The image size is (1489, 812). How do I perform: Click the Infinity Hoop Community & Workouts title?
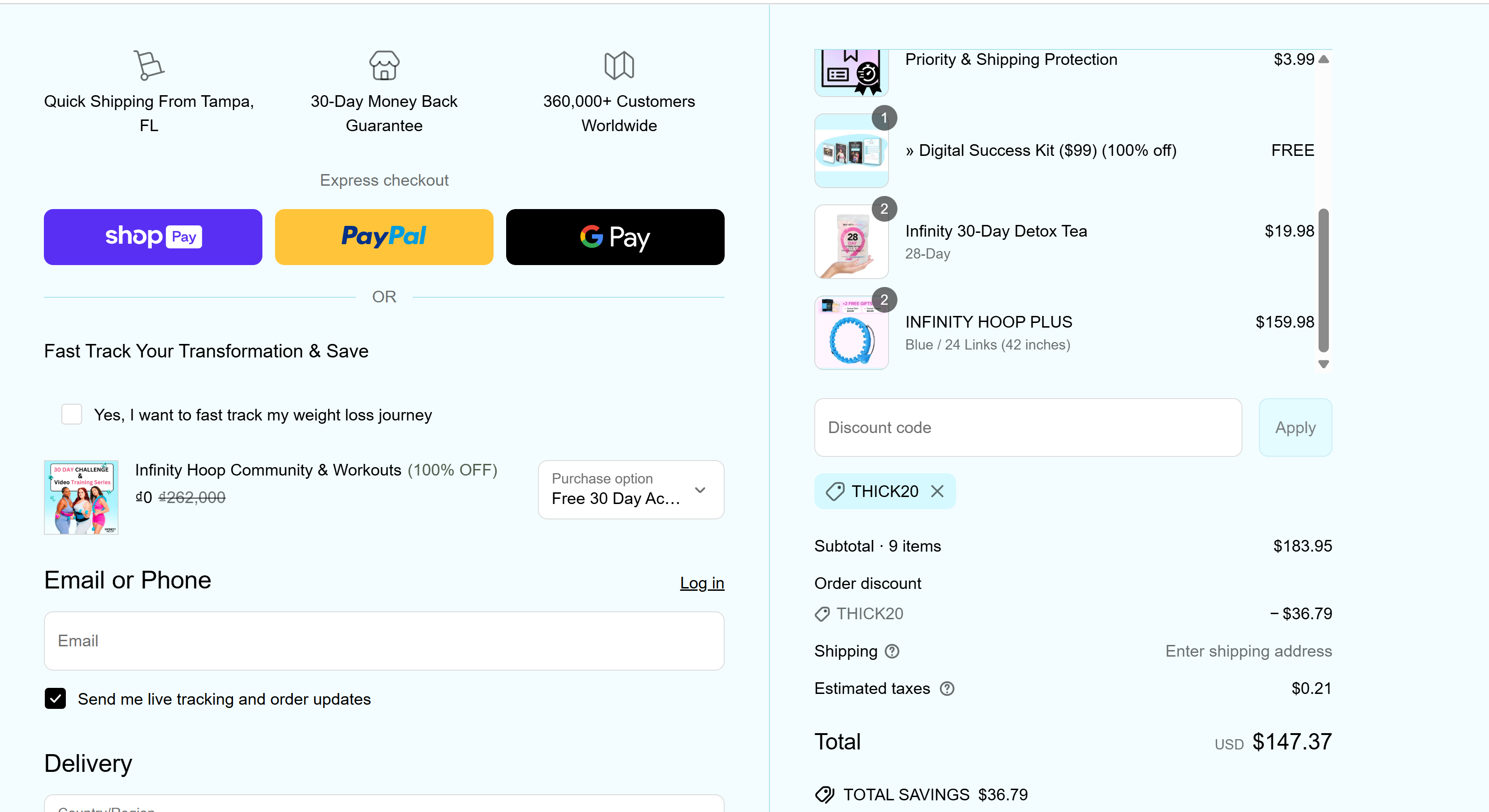click(x=268, y=470)
